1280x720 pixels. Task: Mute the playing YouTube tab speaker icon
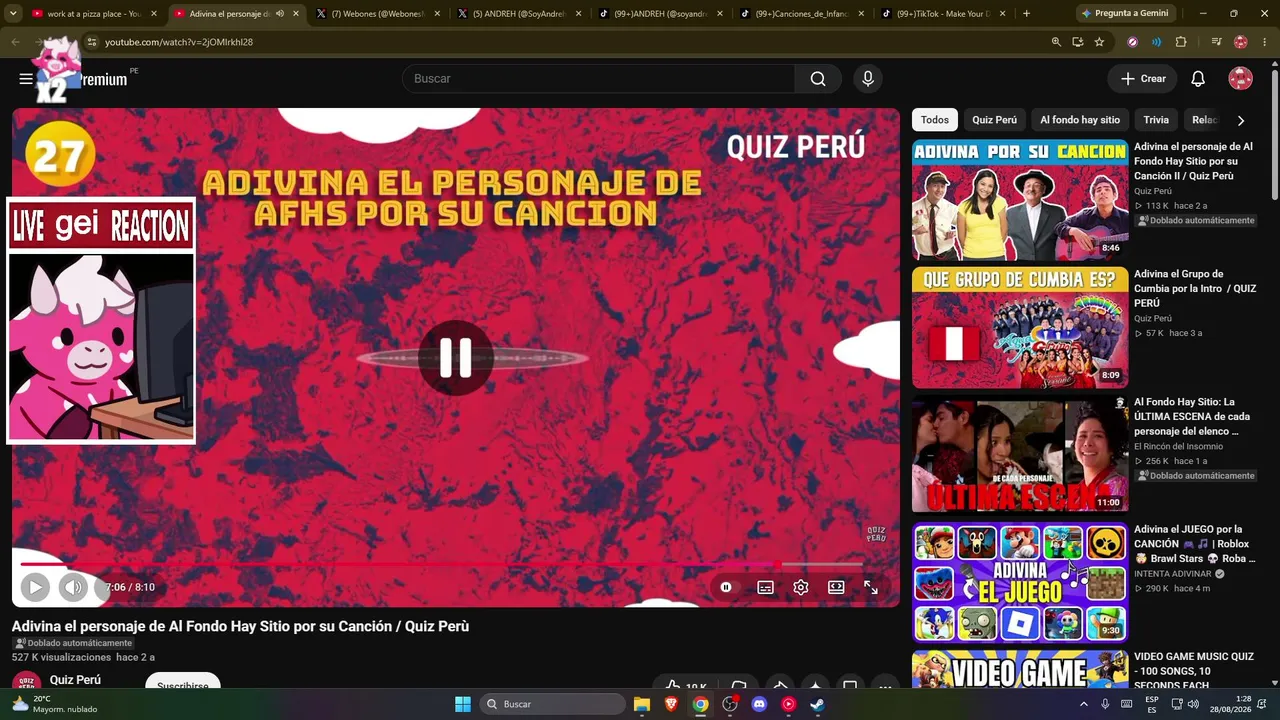point(280,14)
